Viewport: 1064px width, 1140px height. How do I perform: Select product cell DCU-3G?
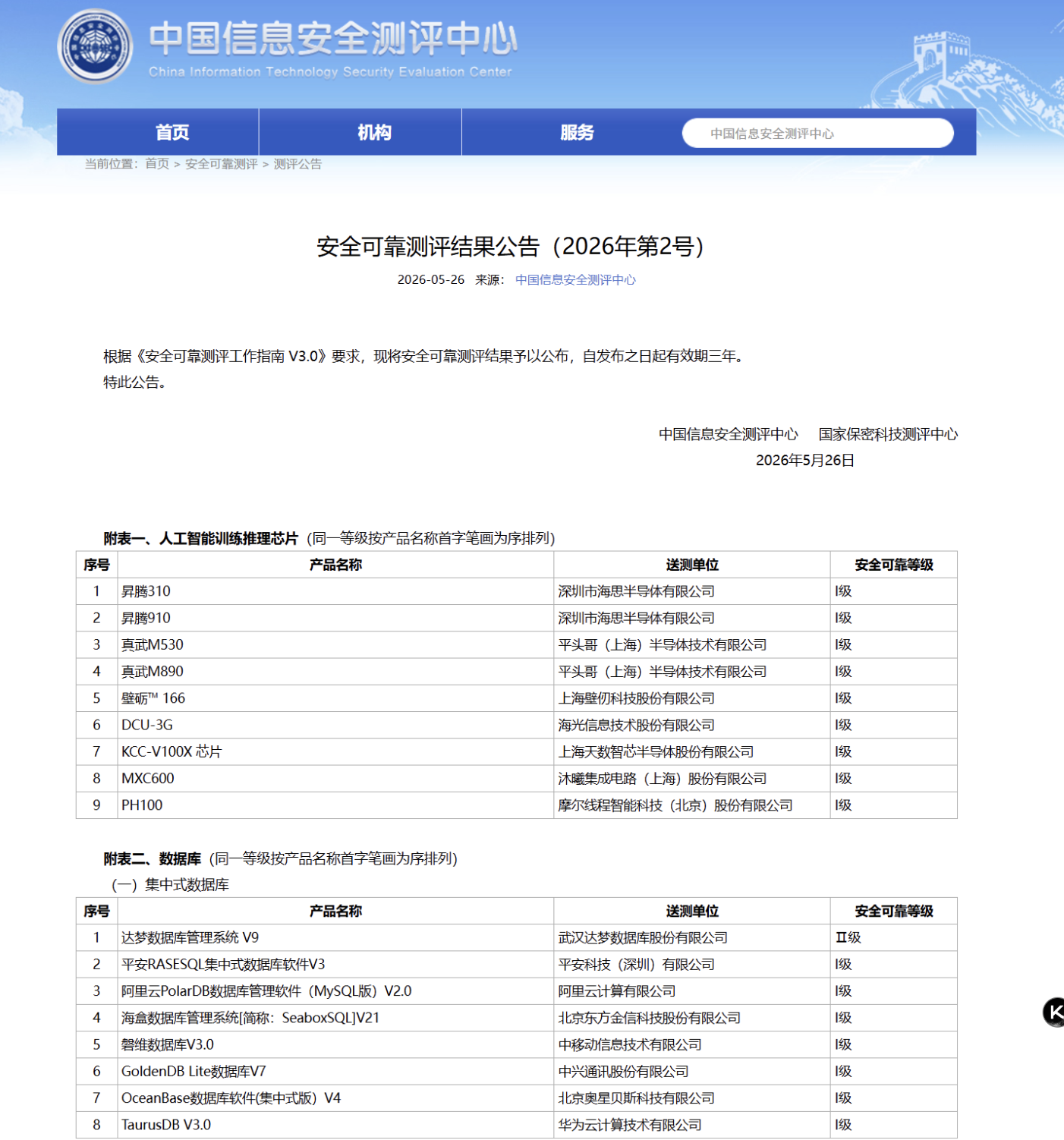(335, 725)
